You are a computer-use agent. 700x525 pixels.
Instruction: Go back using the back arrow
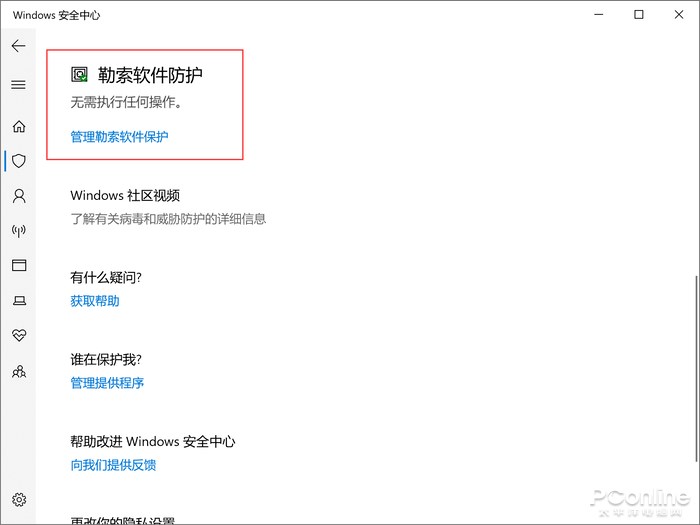click(18, 46)
